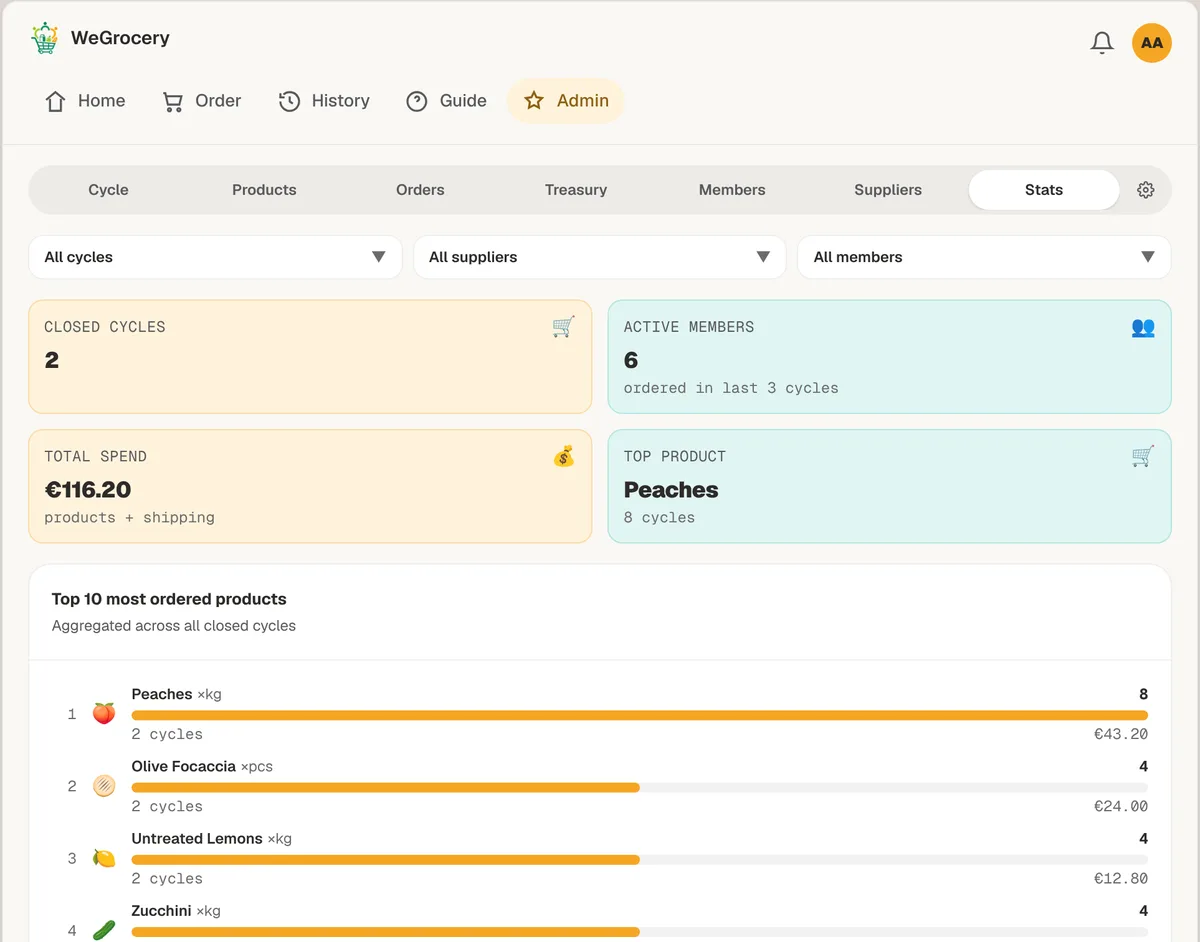Click the Zucchini ×kg product name
The image size is (1200, 942).
[x=176, y=910]
